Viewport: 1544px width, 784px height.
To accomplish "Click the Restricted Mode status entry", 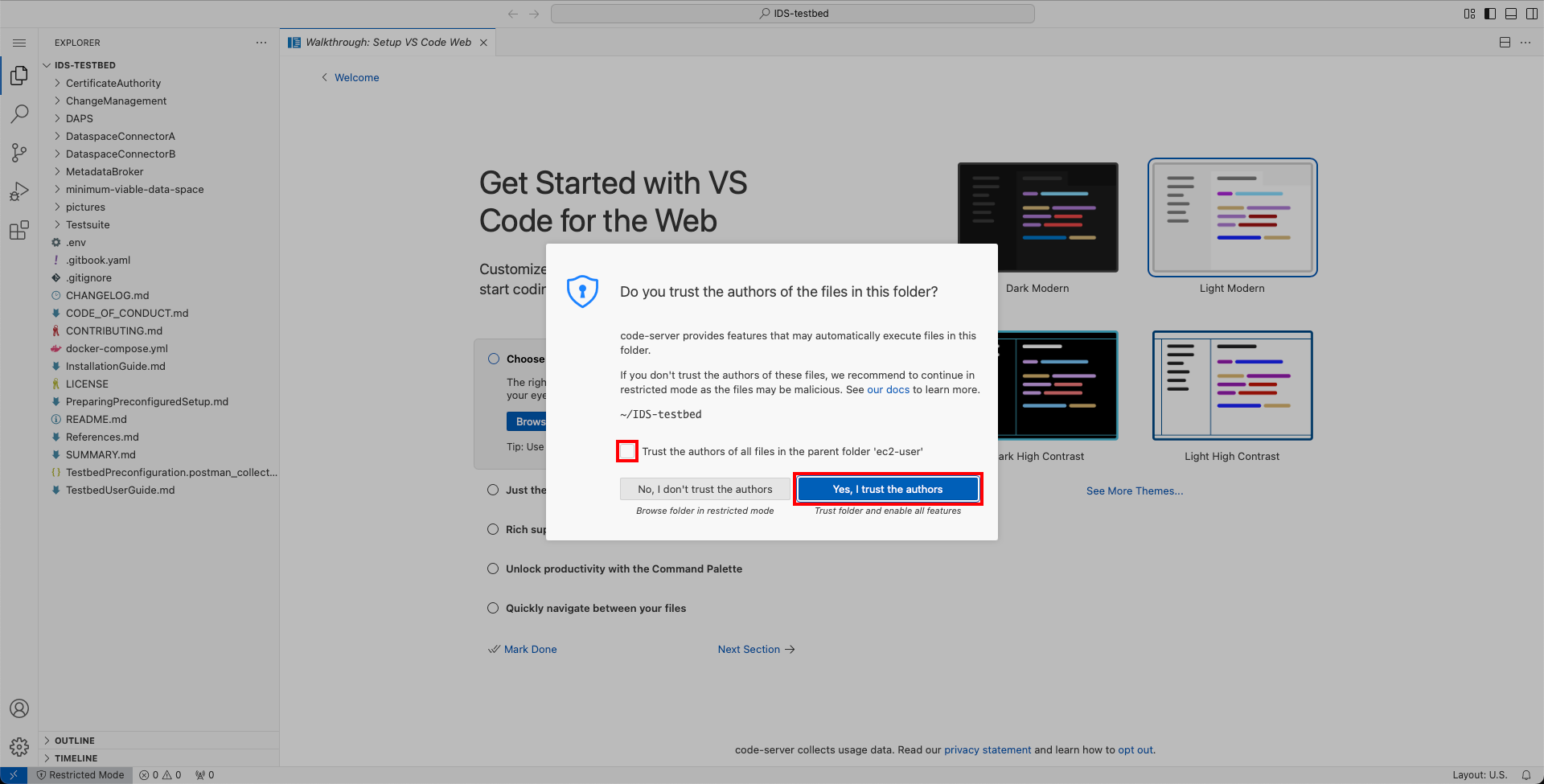I will (x=80, y=775).
